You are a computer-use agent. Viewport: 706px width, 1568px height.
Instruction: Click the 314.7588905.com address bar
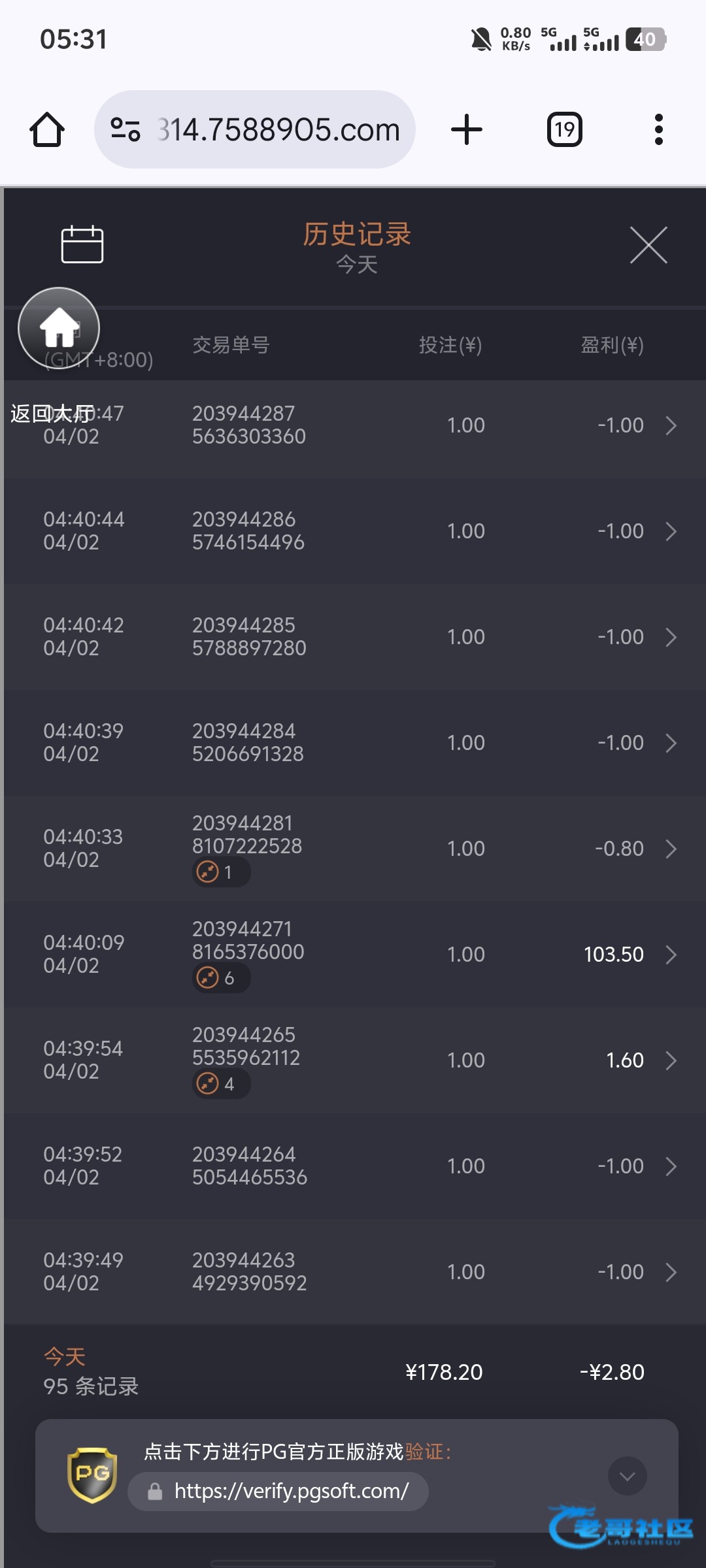(278, 129)
